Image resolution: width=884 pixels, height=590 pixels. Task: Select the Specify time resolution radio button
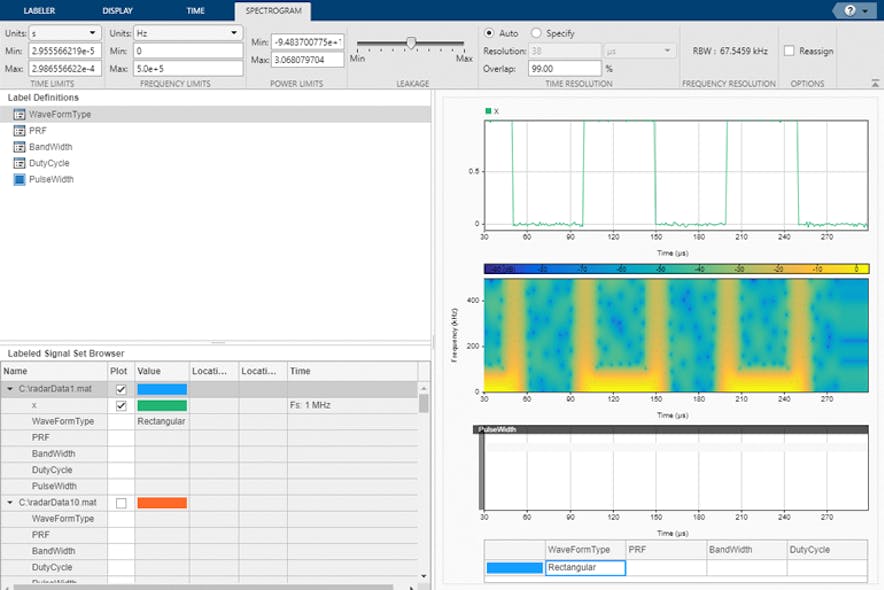[538, 32]
